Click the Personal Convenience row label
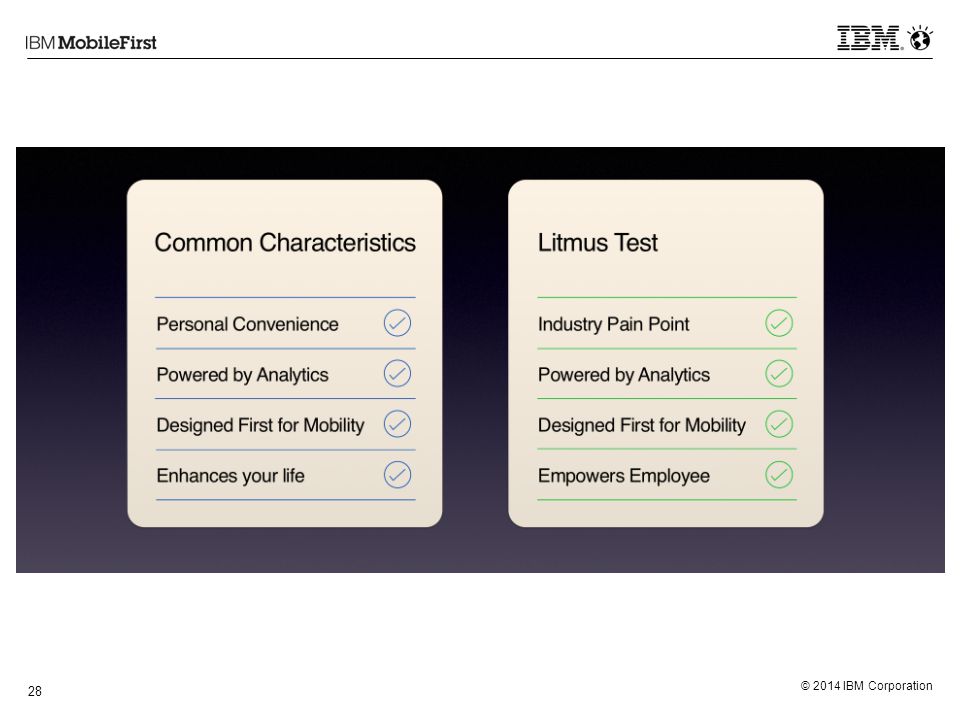960x720 pixels. click(247, 324)
